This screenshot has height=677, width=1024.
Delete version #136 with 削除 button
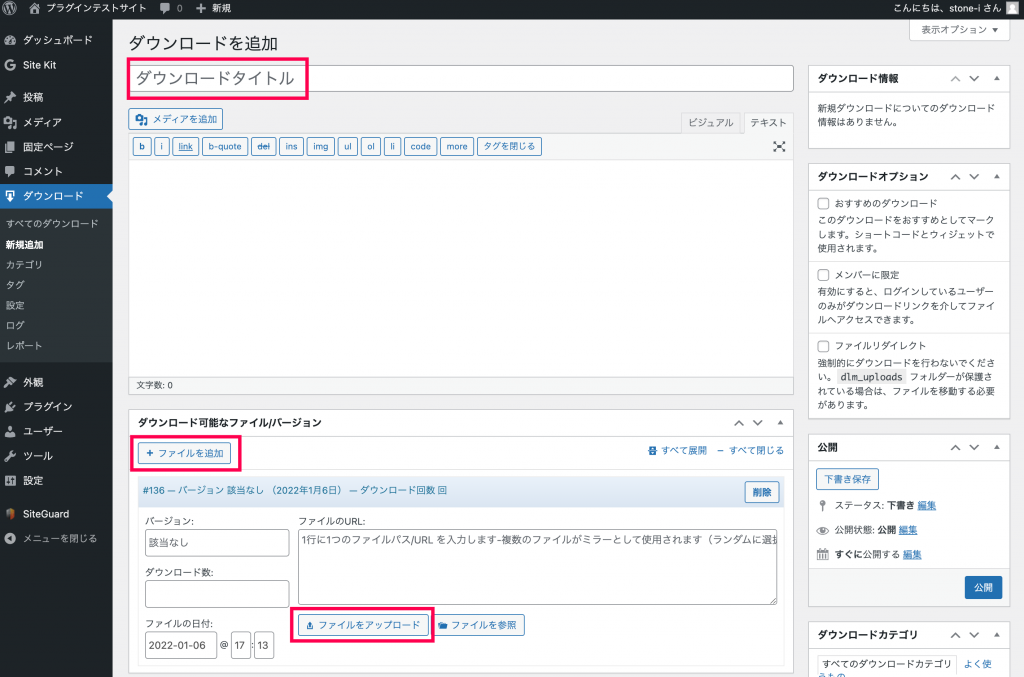click(x=762, y=492)
